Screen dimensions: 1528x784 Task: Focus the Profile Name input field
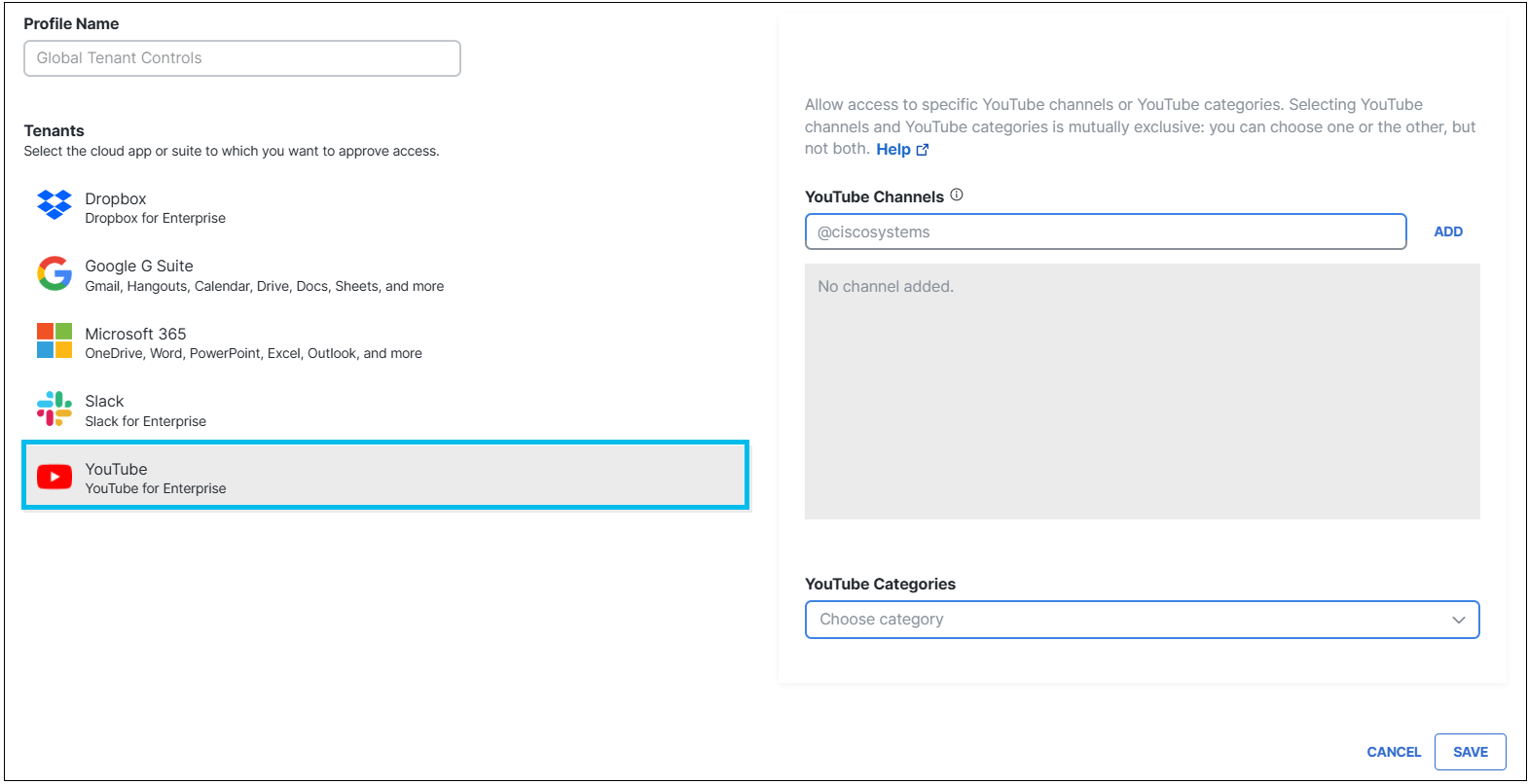pos(242,58)
